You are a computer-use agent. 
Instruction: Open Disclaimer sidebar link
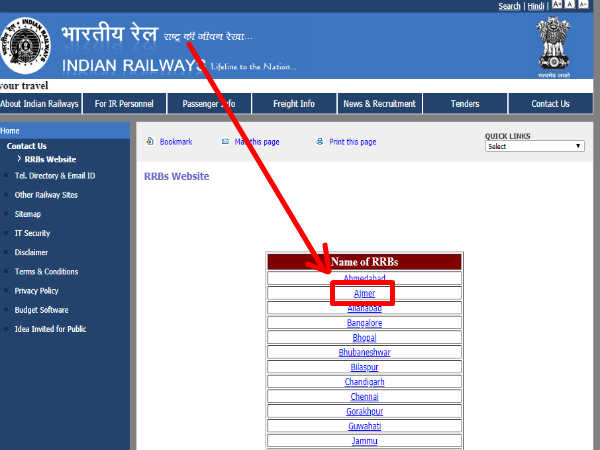click(31, 252)
